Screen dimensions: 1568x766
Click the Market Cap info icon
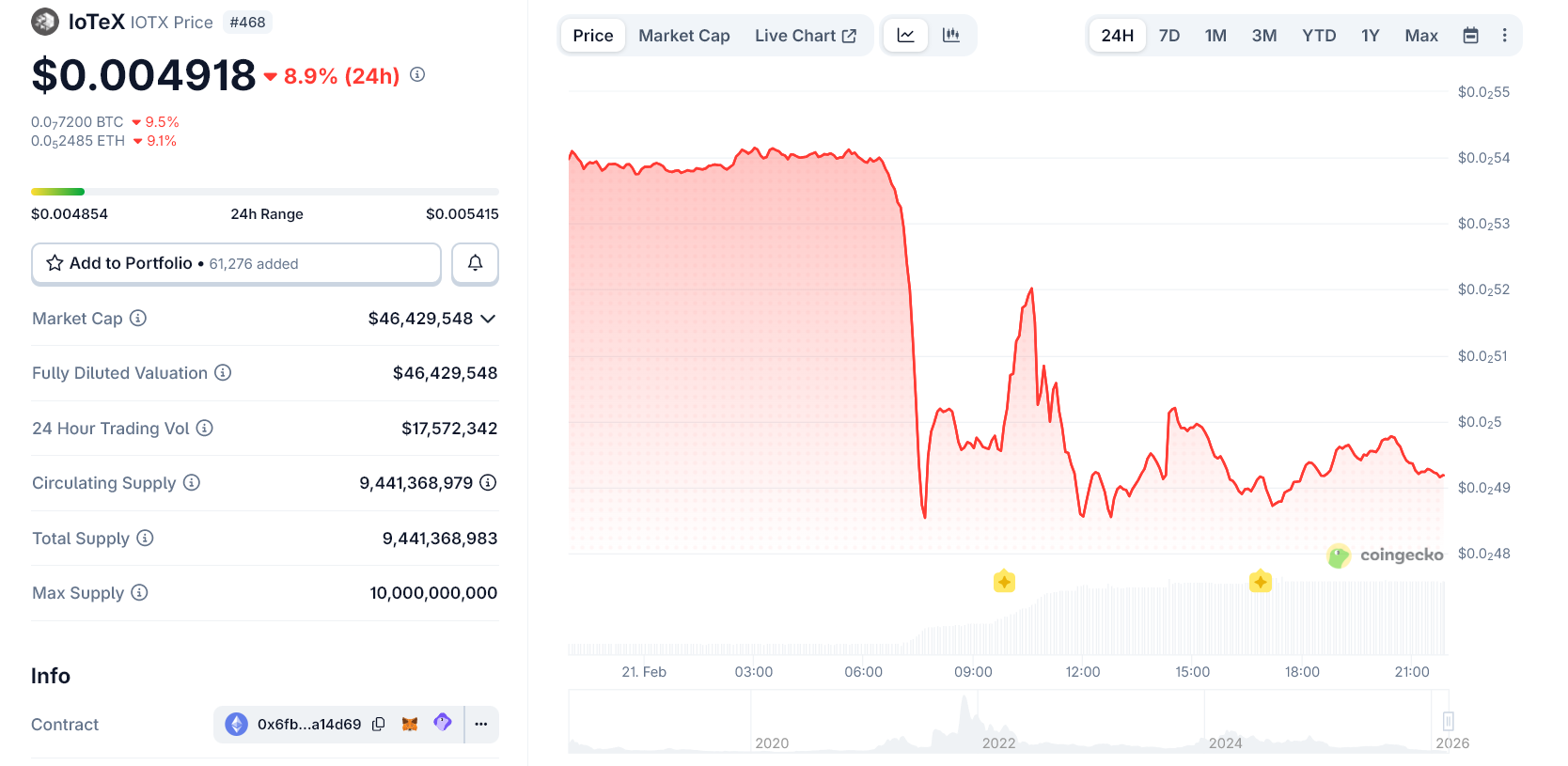pos(138,318)
